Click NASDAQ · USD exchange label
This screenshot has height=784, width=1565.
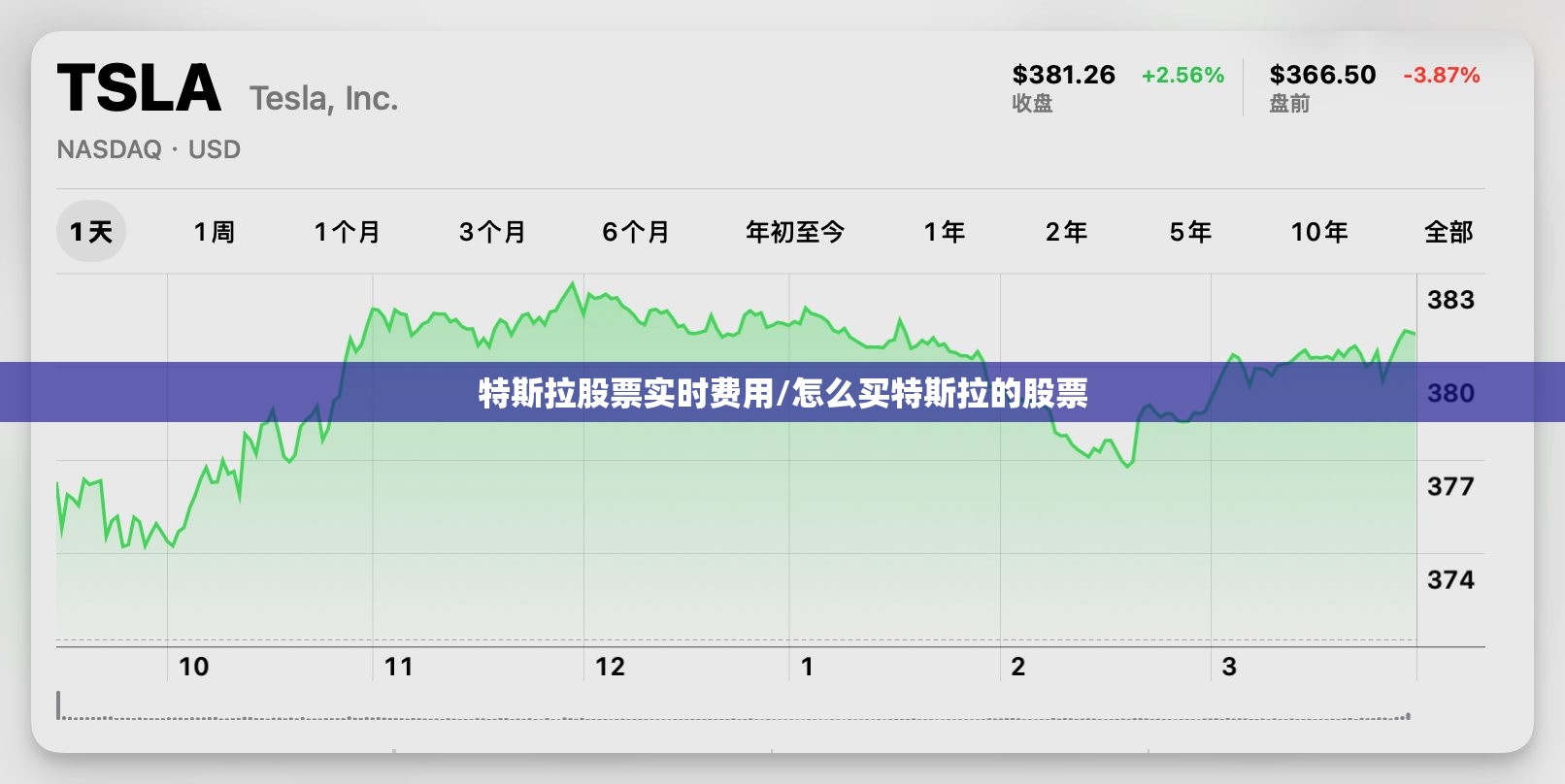149,149
